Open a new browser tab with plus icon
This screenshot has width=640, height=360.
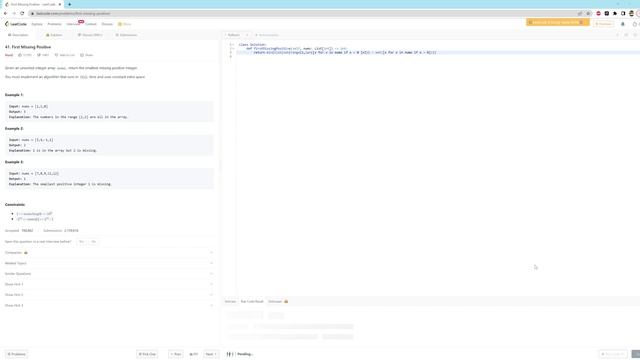(69, 4)
